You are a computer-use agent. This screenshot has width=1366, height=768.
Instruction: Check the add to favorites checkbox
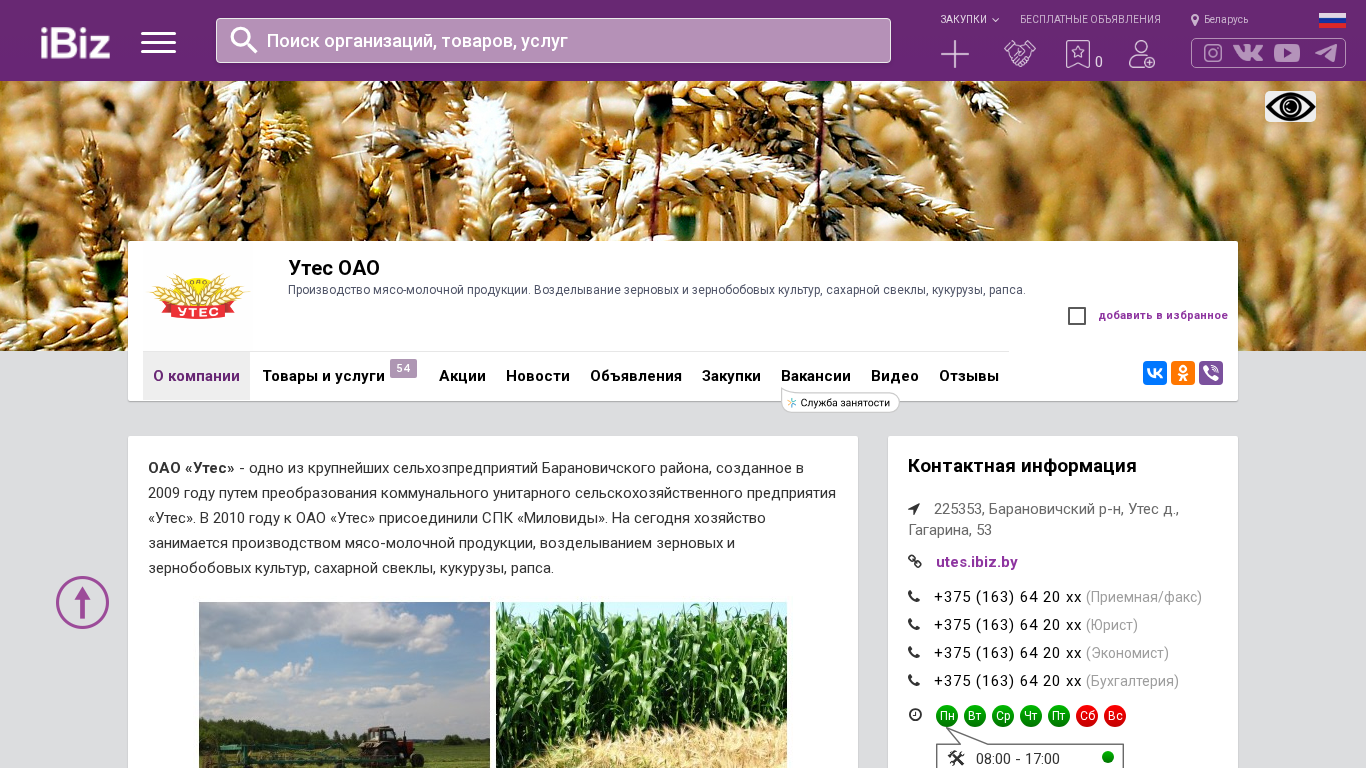1077,316
